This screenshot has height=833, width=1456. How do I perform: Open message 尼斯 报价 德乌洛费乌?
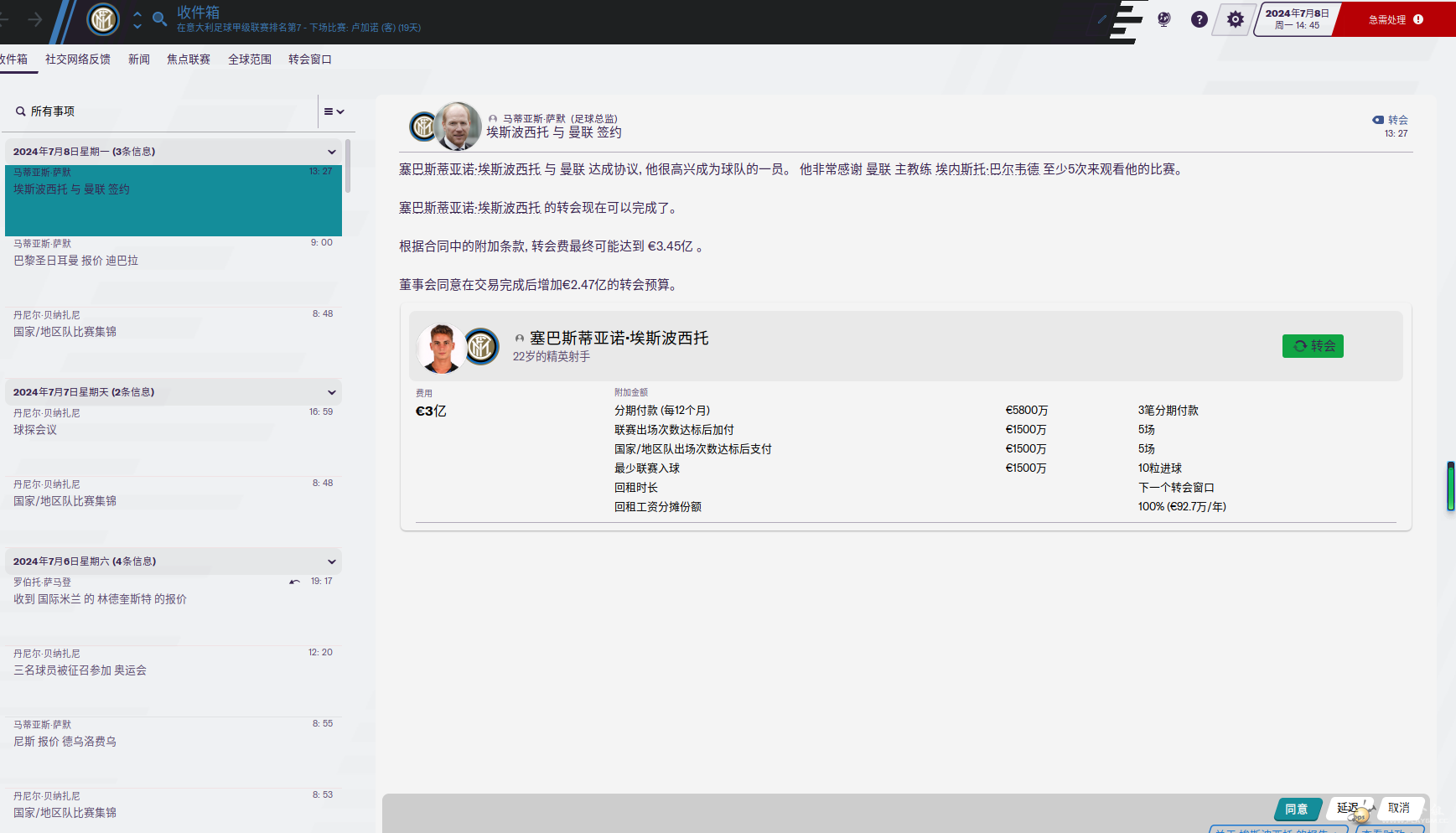pyautogui.click(x=174, y=753)
